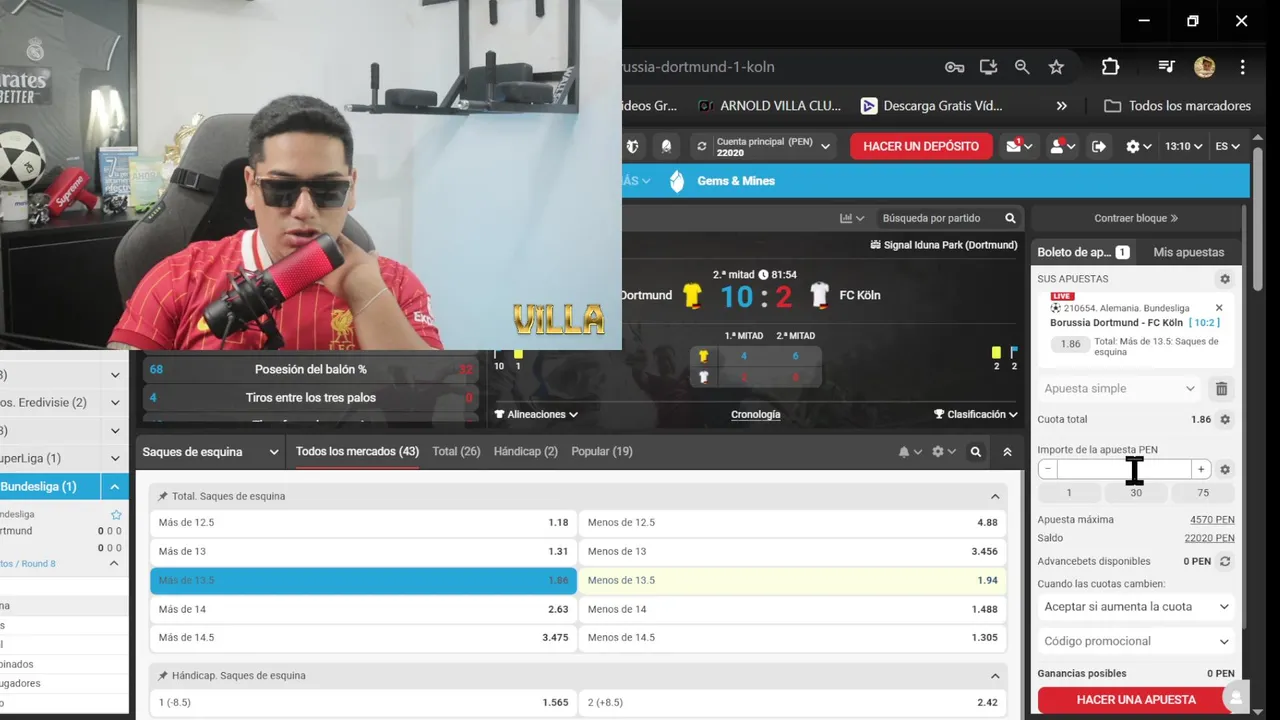Switch to the Total (26) tab
Screen dimensions: 1280x720
click(456, 452)
